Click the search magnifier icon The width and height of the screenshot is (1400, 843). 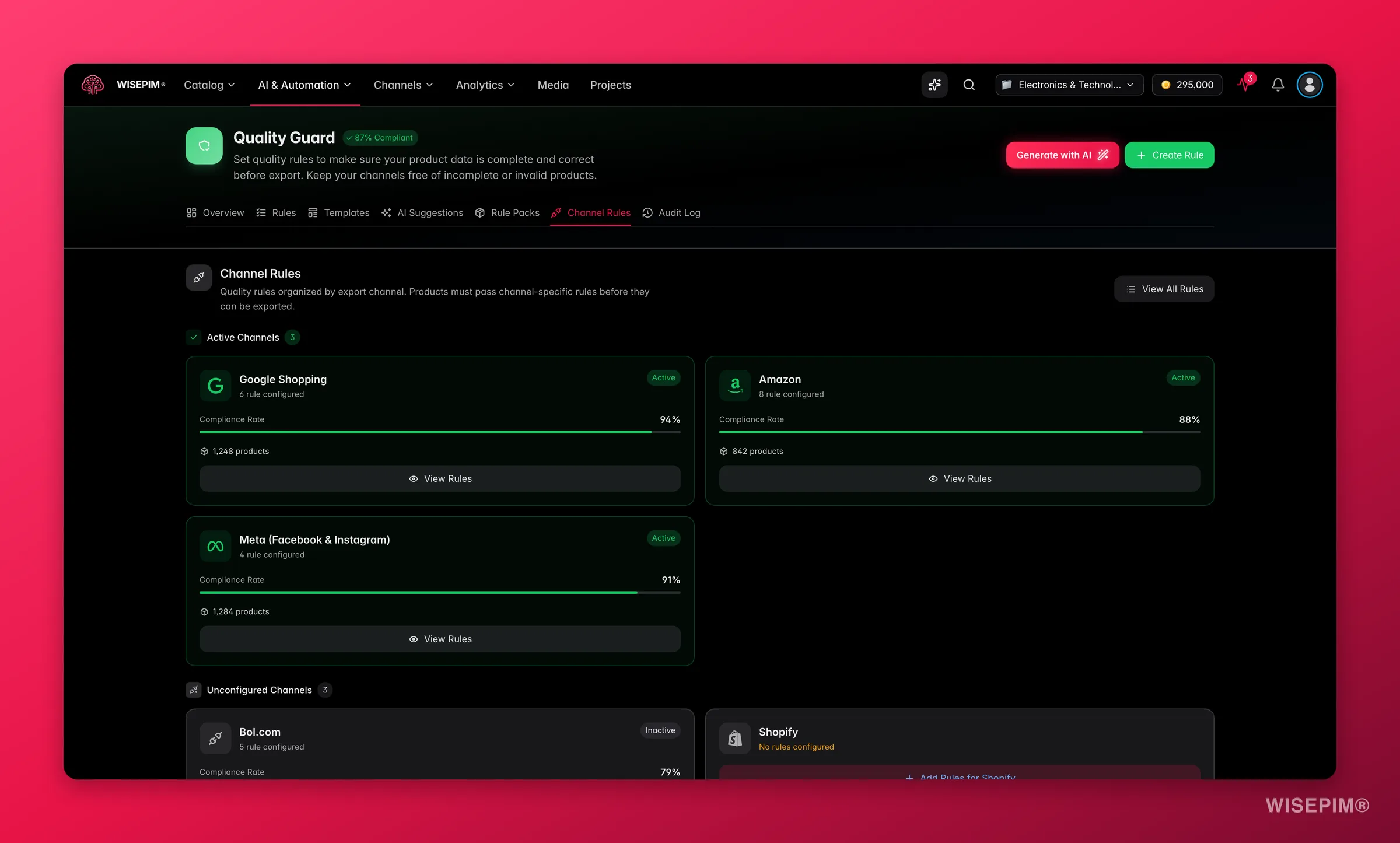pyautogui.click(x=969, y=85)
